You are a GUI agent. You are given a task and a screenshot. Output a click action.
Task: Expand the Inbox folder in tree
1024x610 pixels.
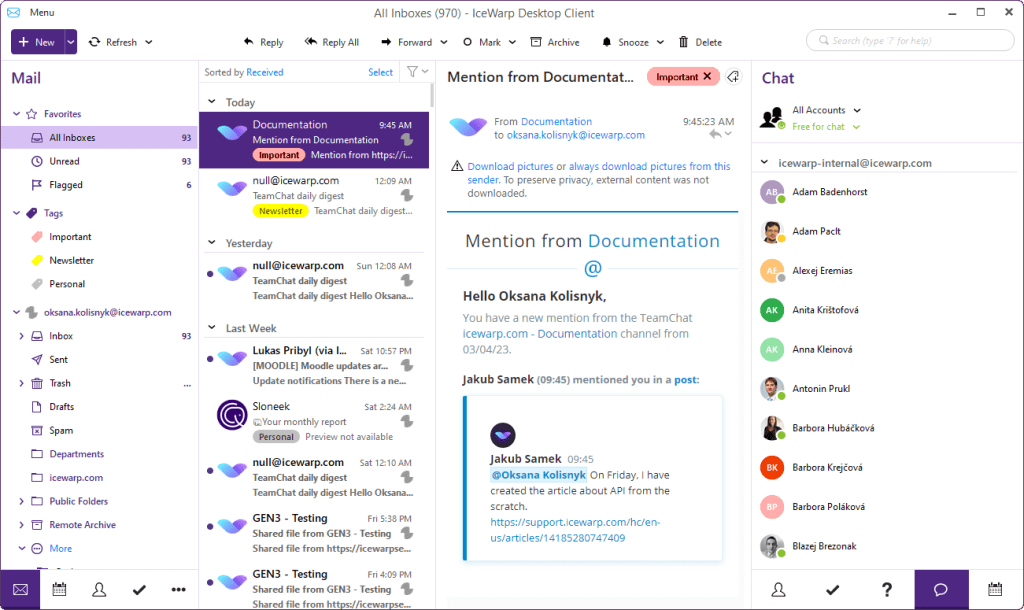[21, 336]
